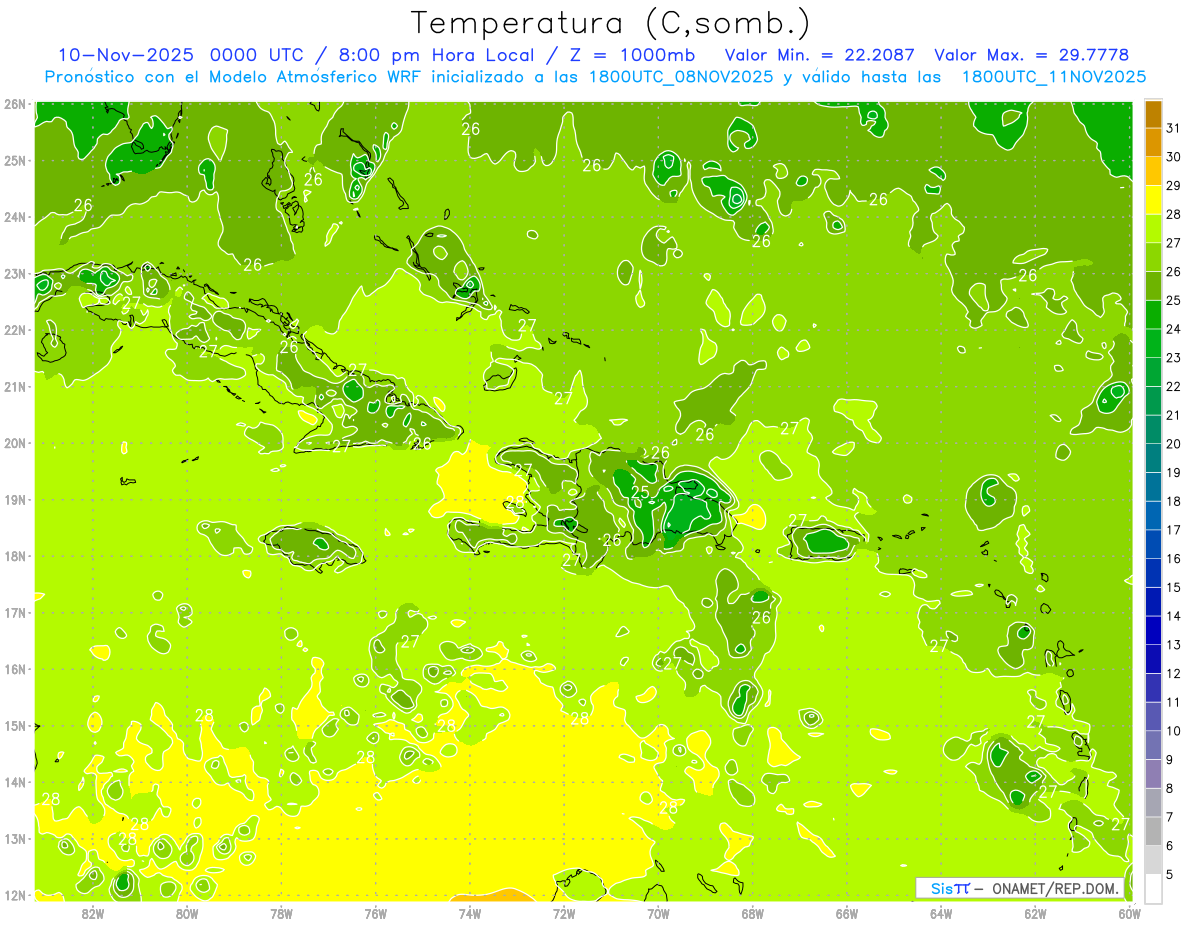This screenshot has width=1200, height=927.
Task: Click the '68W' longitude axis label
Action: (753, 913)
